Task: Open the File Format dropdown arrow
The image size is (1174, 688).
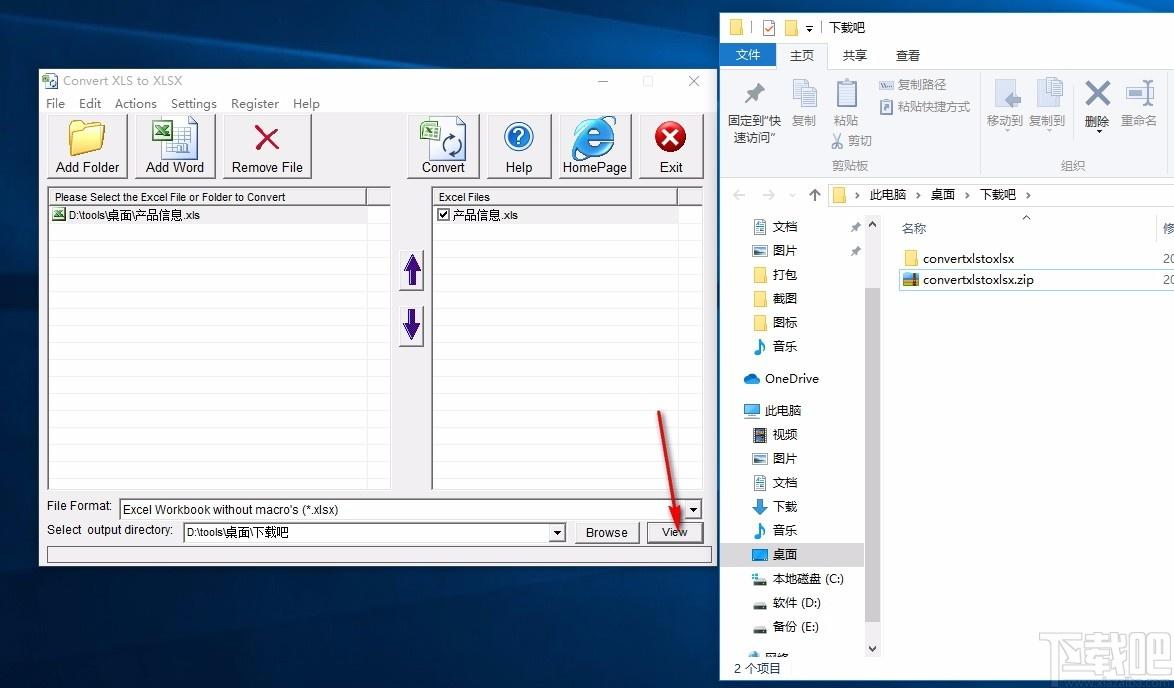Action: pos(693,510)
